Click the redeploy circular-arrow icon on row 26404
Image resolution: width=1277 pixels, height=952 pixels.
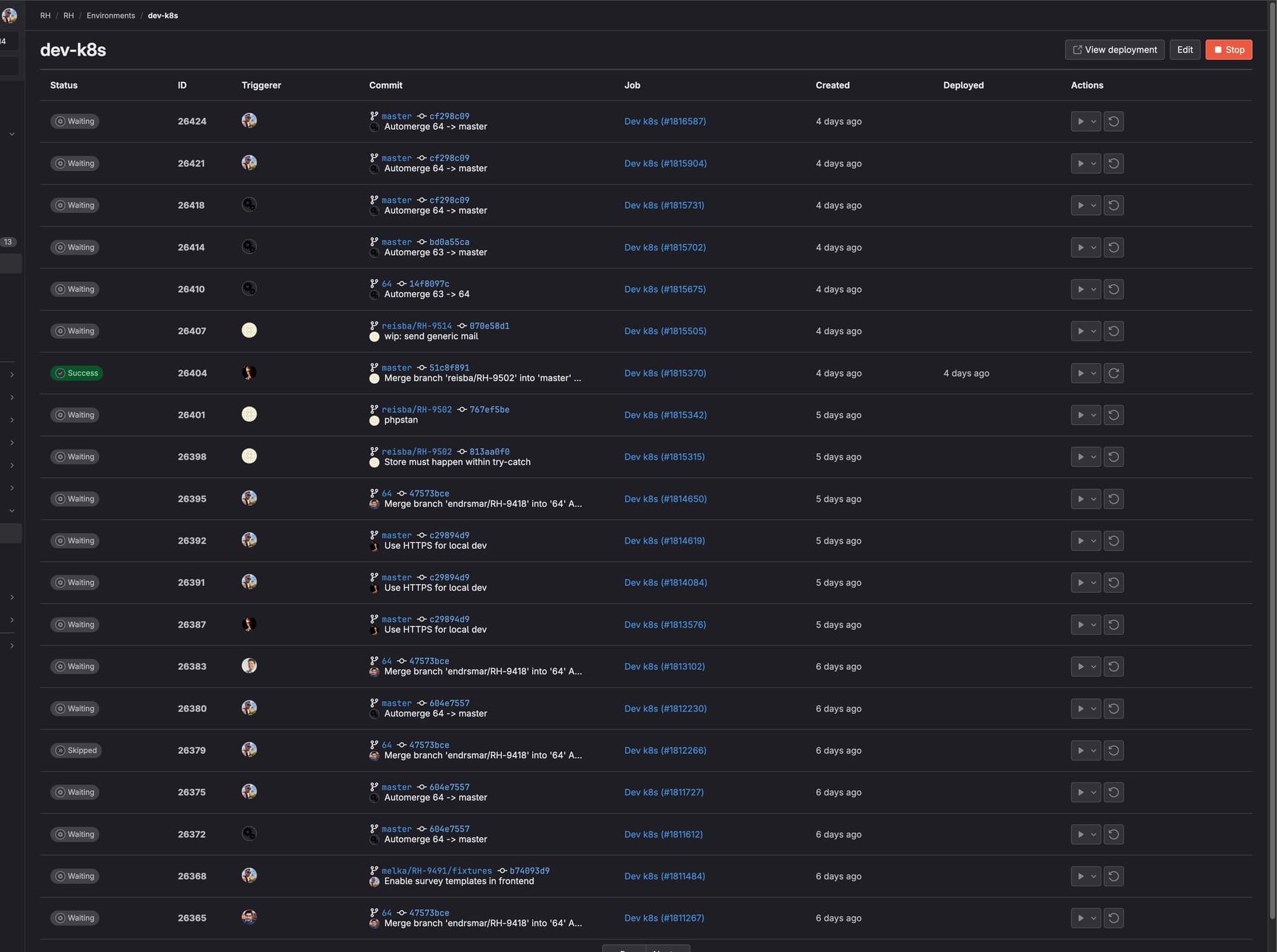click(x=1114, y=373)
